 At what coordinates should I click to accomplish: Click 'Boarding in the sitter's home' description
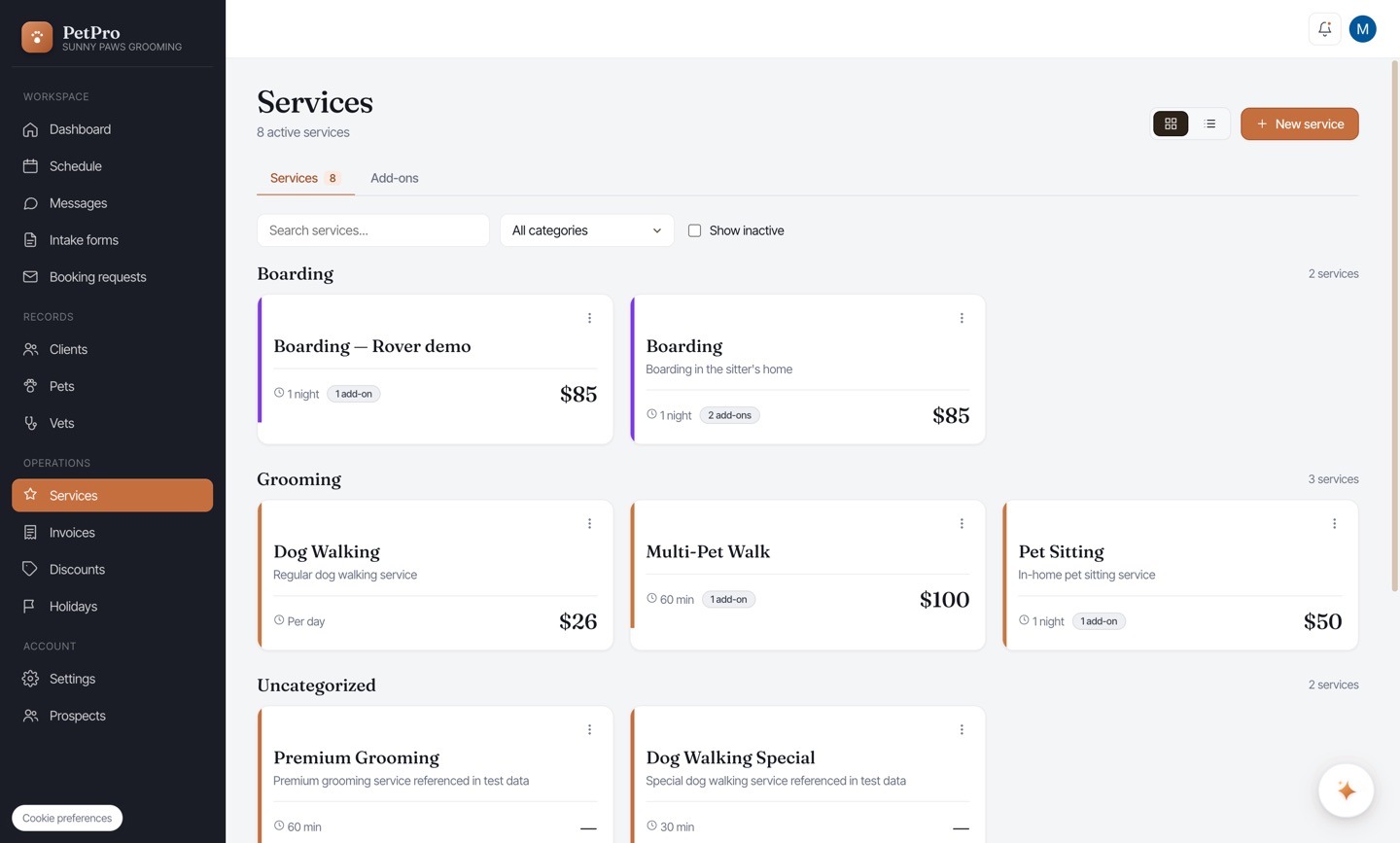pos(718,369)
